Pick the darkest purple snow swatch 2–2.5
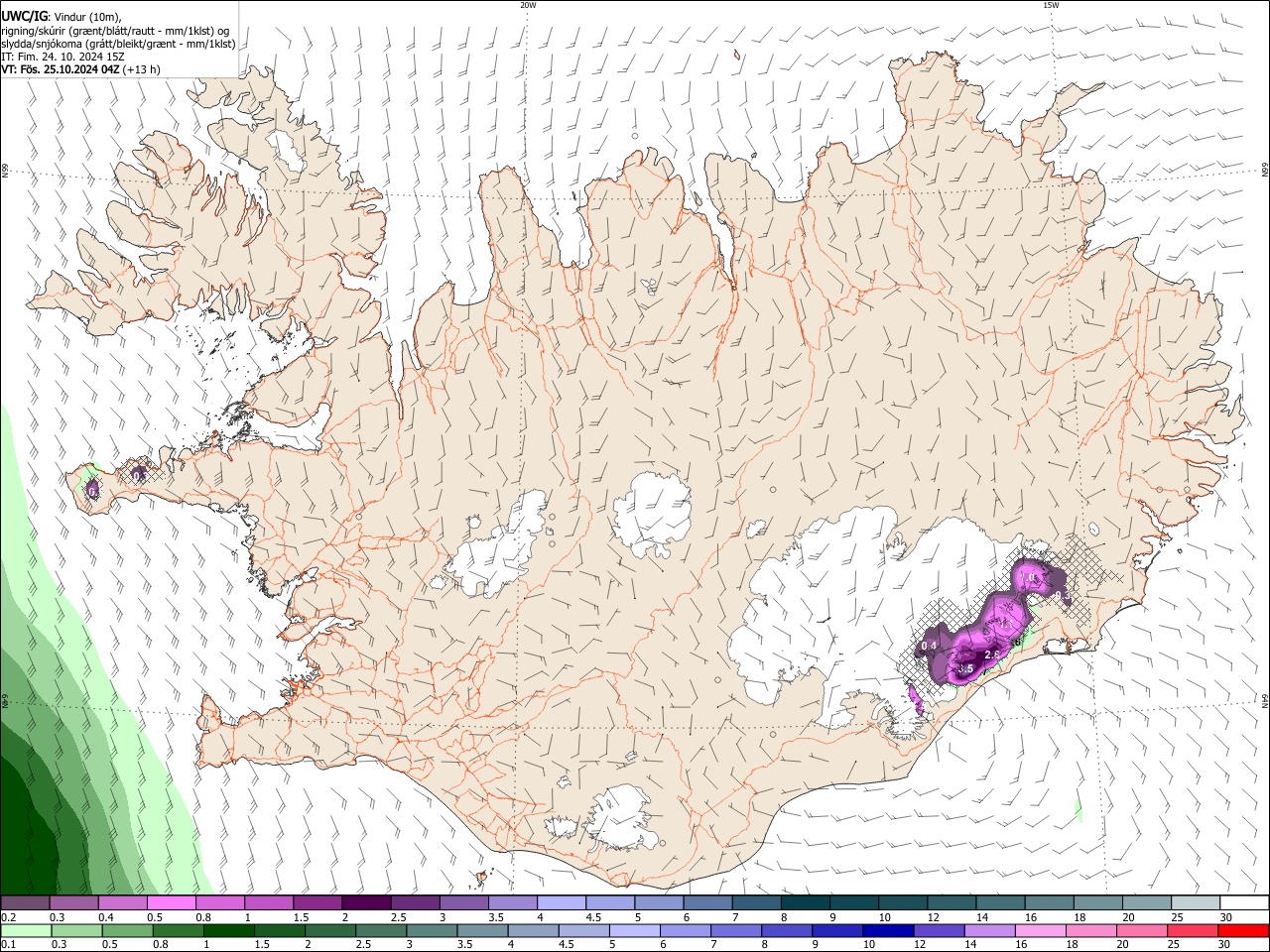Image resolution: width=1270 pixels, height=952 pixels. 366,903
